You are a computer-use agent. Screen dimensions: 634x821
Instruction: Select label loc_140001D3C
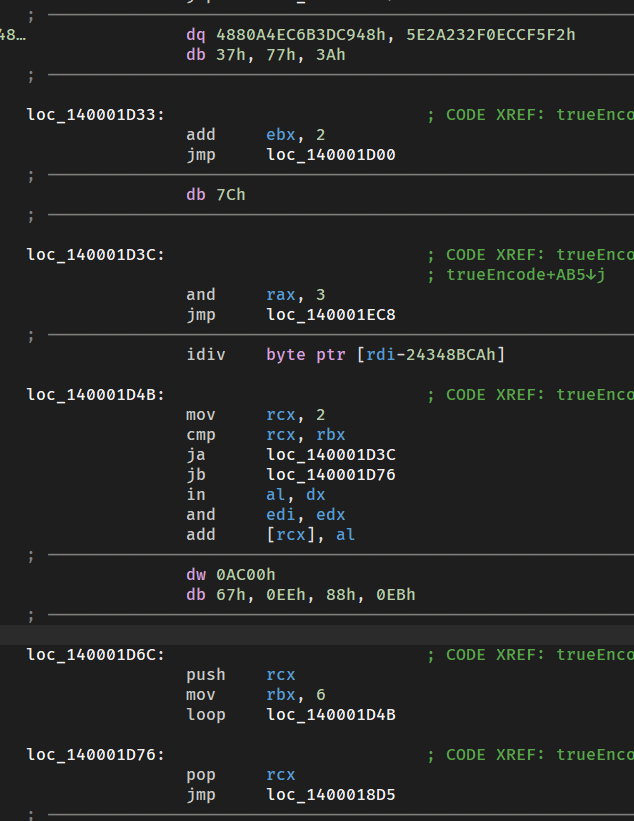96,254
